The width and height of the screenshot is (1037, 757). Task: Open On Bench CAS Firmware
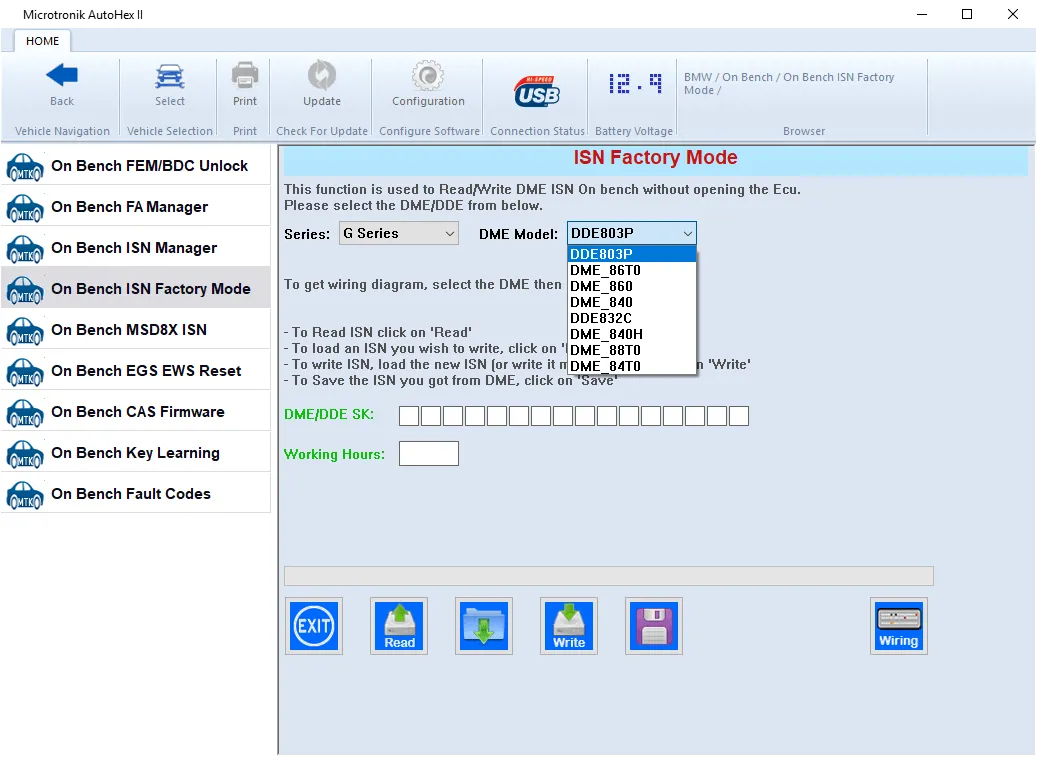tap(136, 412)
